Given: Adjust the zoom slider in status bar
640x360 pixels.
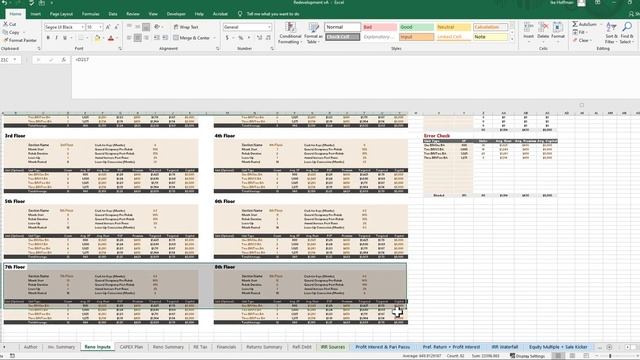Looking at the screenshot, I should 610,356.
